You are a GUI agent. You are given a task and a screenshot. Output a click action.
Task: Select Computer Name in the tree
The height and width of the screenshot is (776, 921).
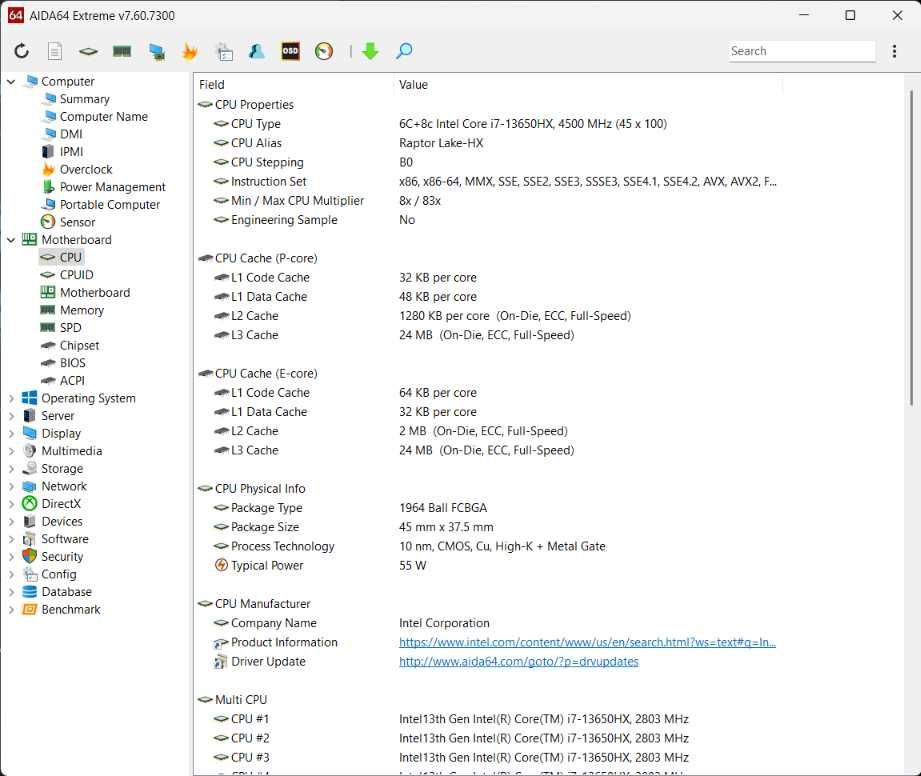pyautogui.click(x=103, y=117)
